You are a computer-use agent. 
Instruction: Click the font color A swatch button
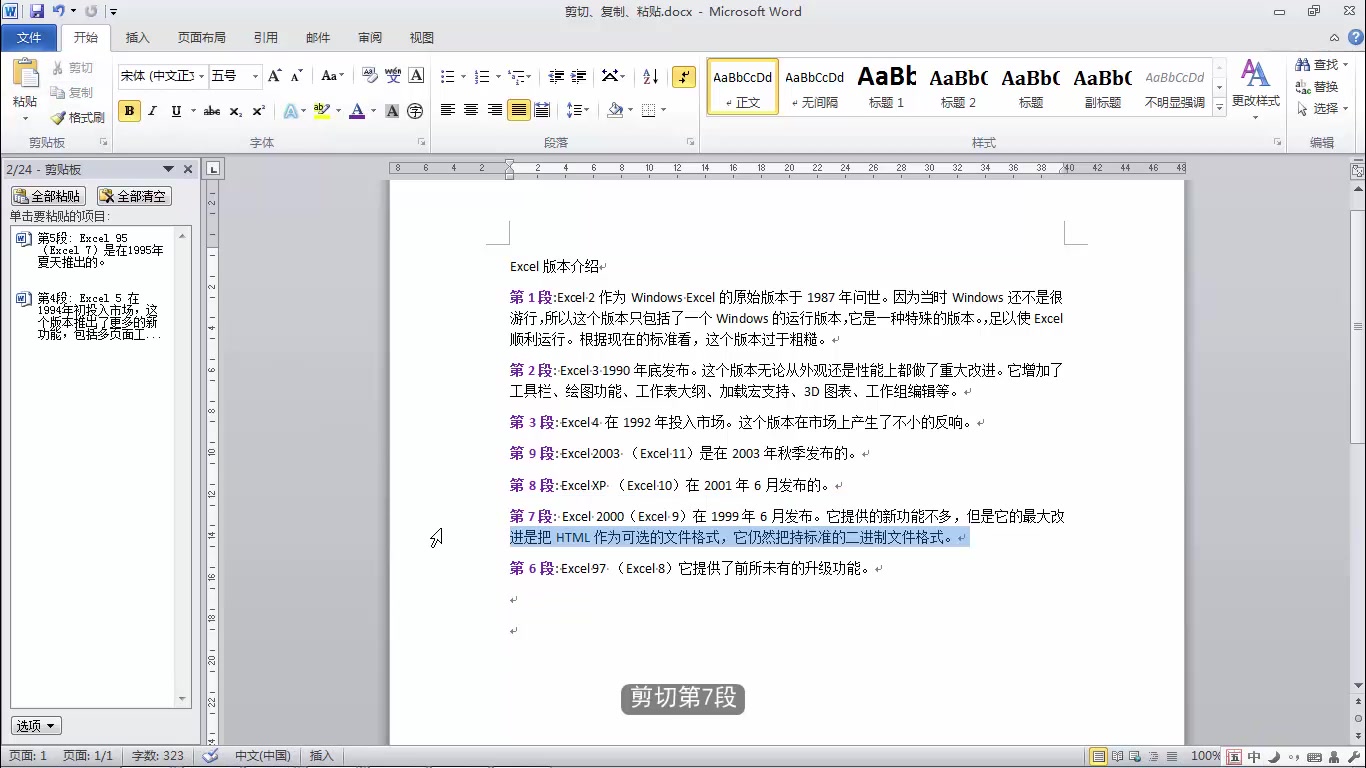tap(357, 111)
